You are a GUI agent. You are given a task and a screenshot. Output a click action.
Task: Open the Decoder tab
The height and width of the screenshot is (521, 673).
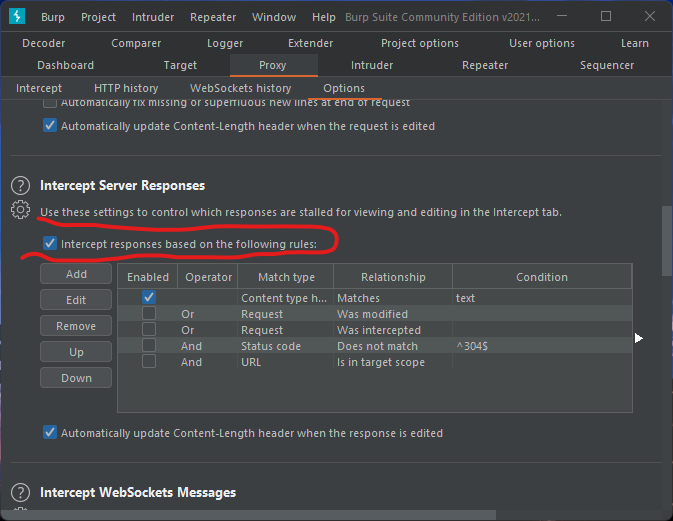(44, 43)
